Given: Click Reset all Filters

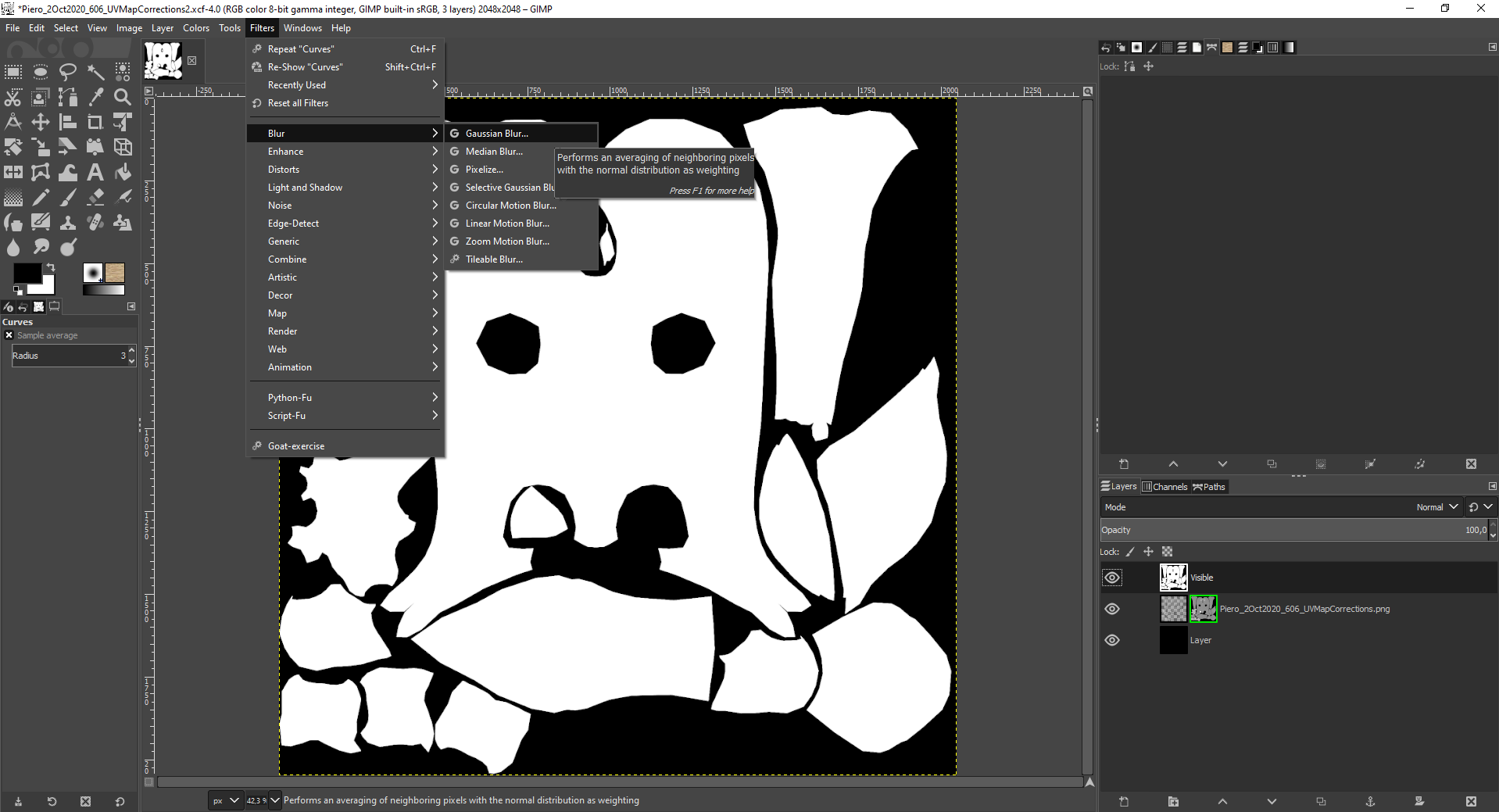Looking at the screenshot, I should (298, 103).
